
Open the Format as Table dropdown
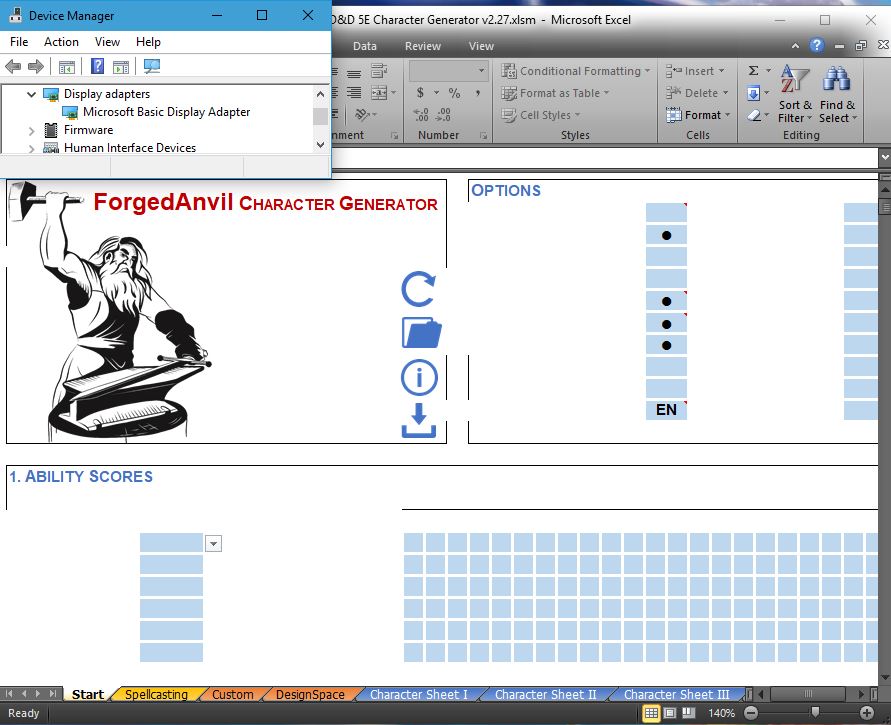[x=555, y=93]
